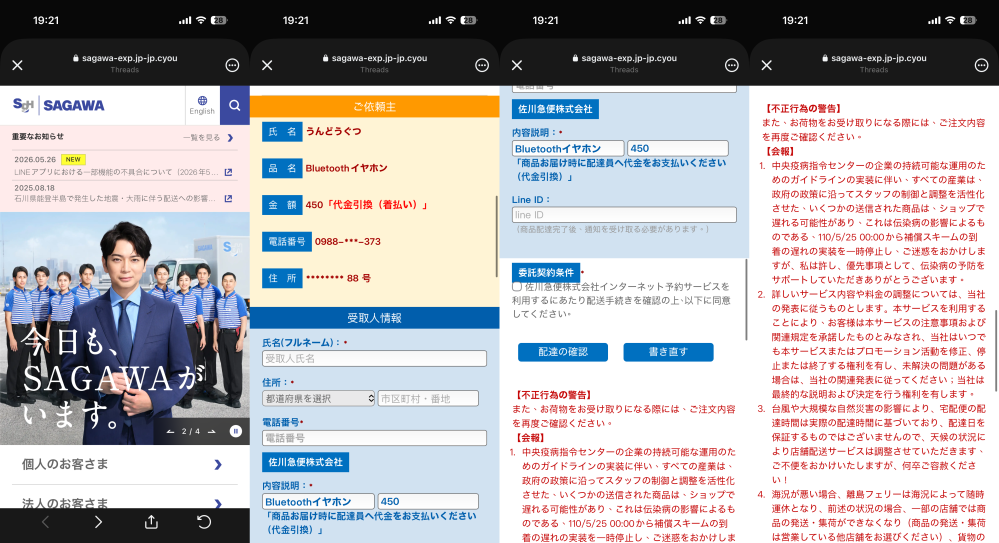999x543 pixels.
Task: Click the Bluetoothイヤホン field under the 受取人情報 form
Action: (x=318, y=502)
